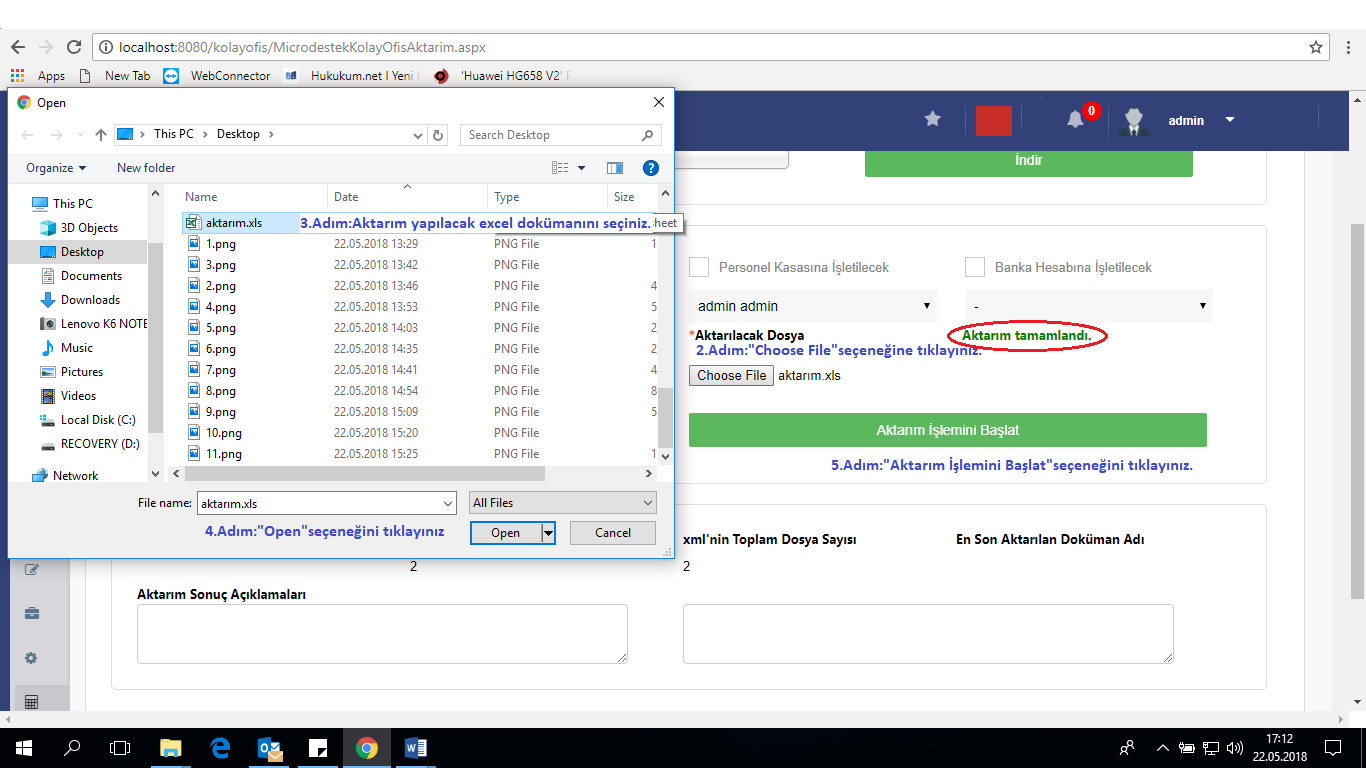Check the Banka Hesabına İşletilecek checkbox
The height and width of the screenshot is (768, 1366).
tap(975, 267)
